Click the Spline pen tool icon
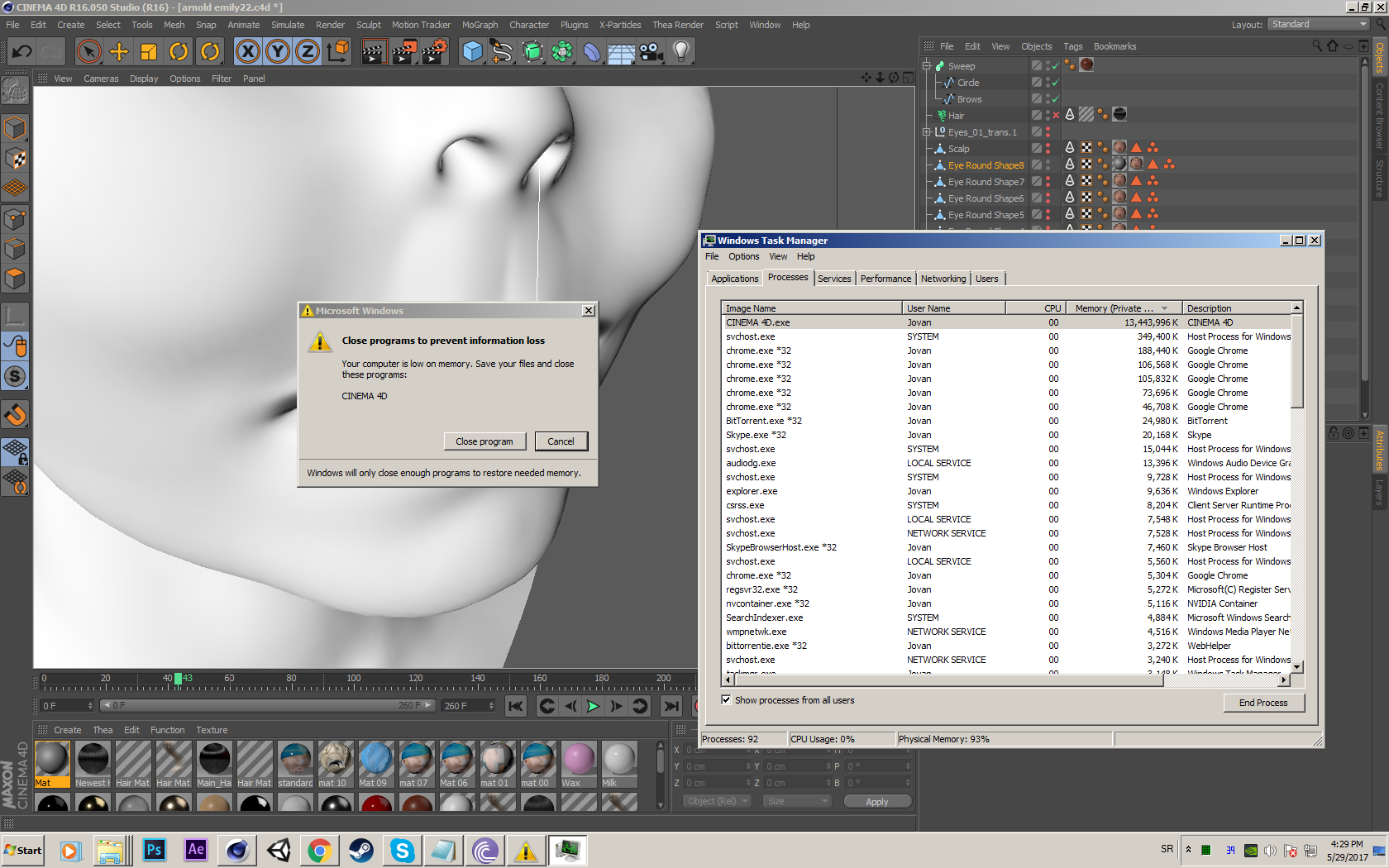 click(502, 52)
